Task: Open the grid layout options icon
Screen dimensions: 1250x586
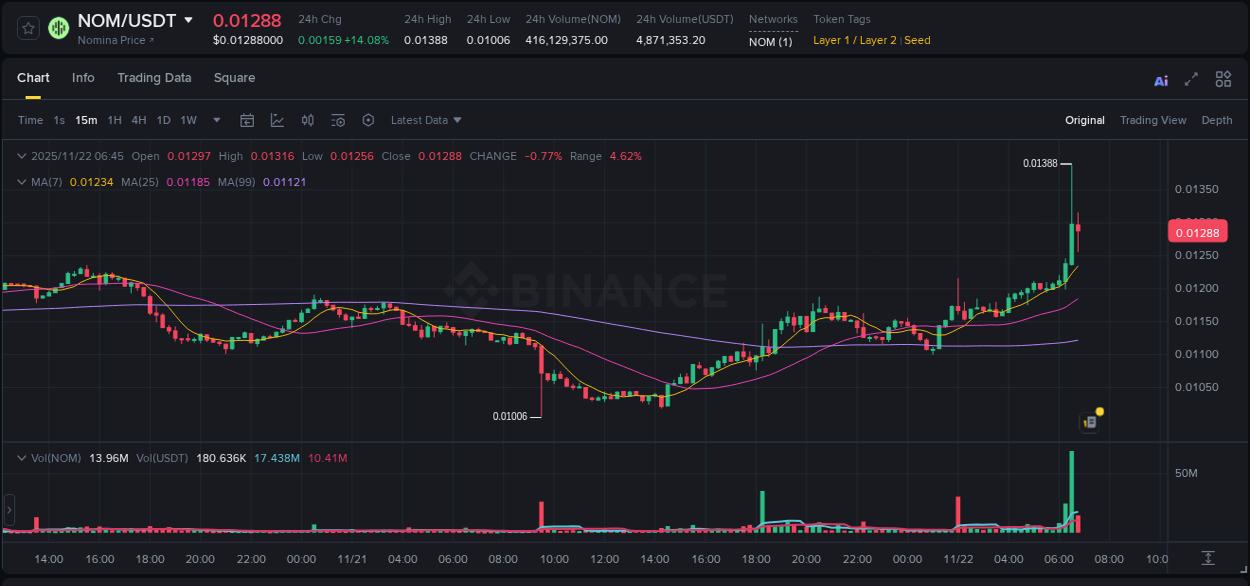Action: point(1223,79)
